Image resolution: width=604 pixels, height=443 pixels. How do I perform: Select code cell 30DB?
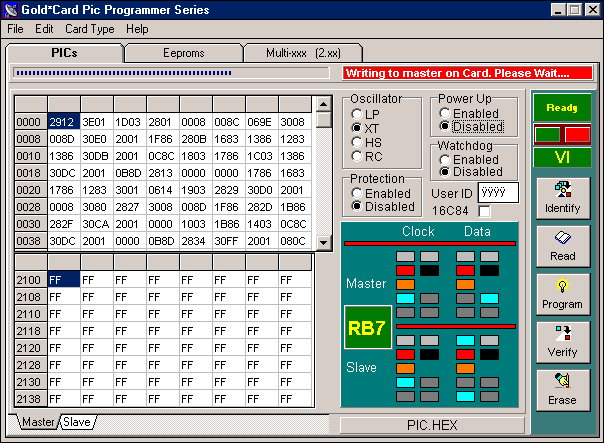pyautogui.click(x=97, y=156)
